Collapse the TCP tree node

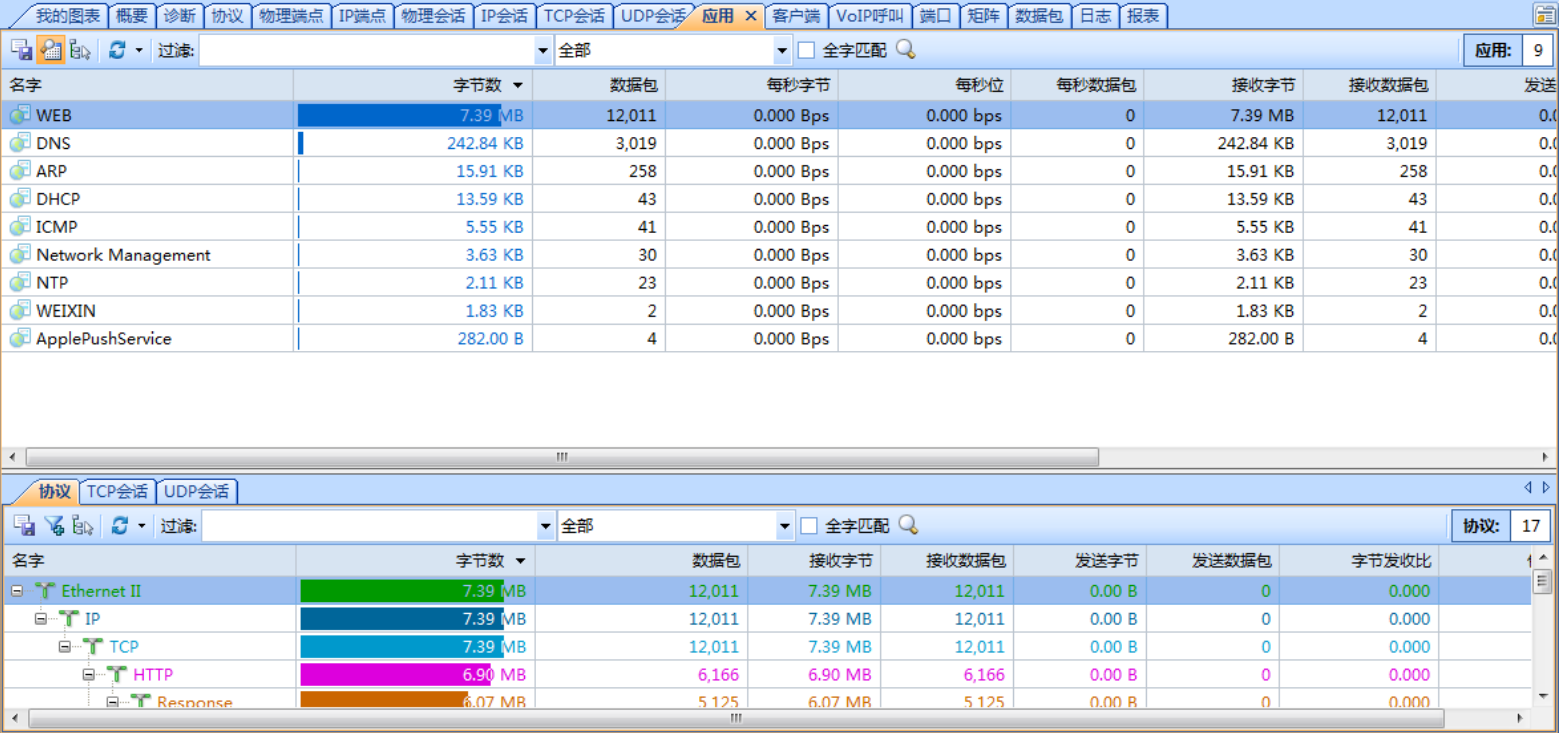[65, 647]
